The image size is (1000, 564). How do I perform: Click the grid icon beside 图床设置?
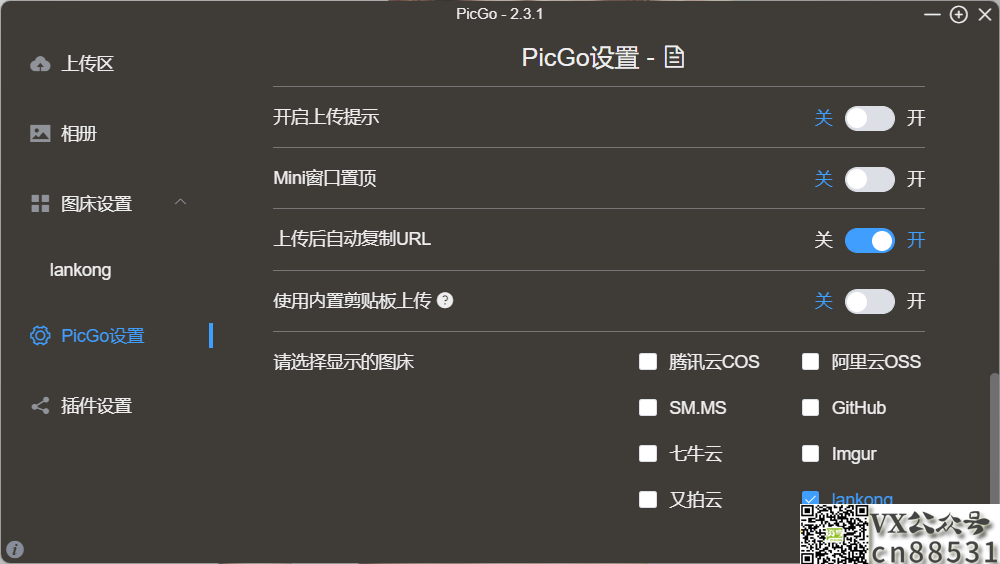pos(40,204)
